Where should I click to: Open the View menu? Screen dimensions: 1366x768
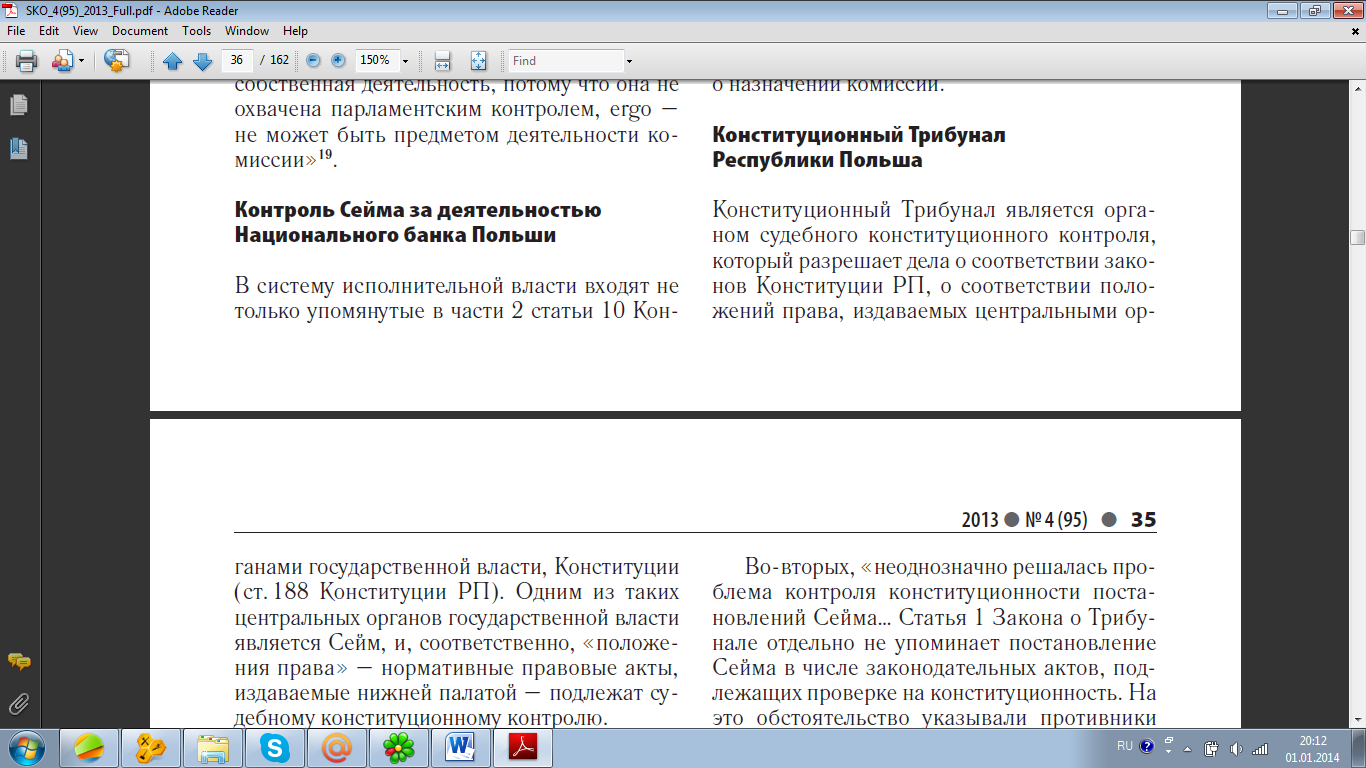click(85, 31)
